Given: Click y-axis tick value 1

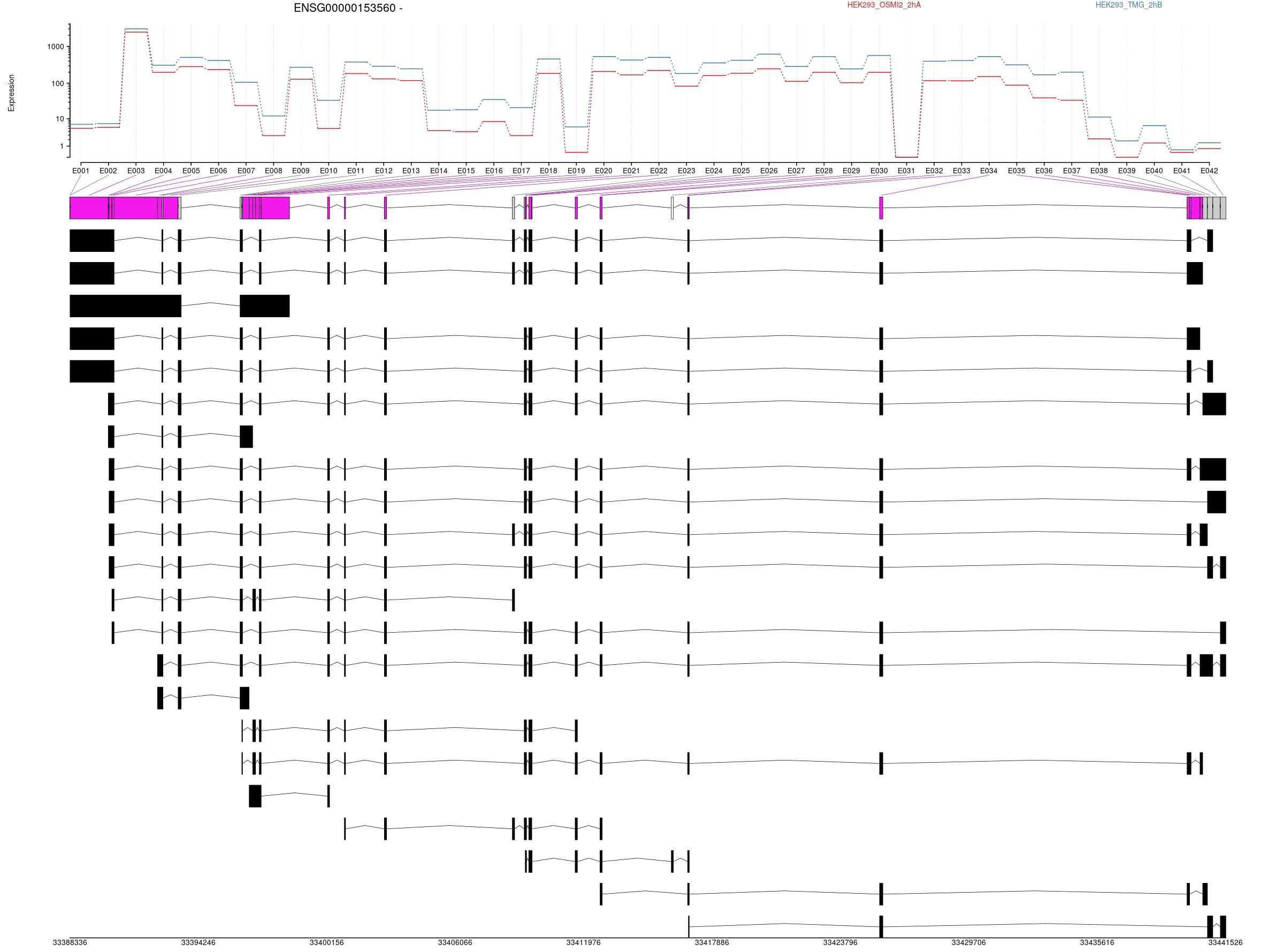Looking at the screenshot, I should tap(62, 146).
